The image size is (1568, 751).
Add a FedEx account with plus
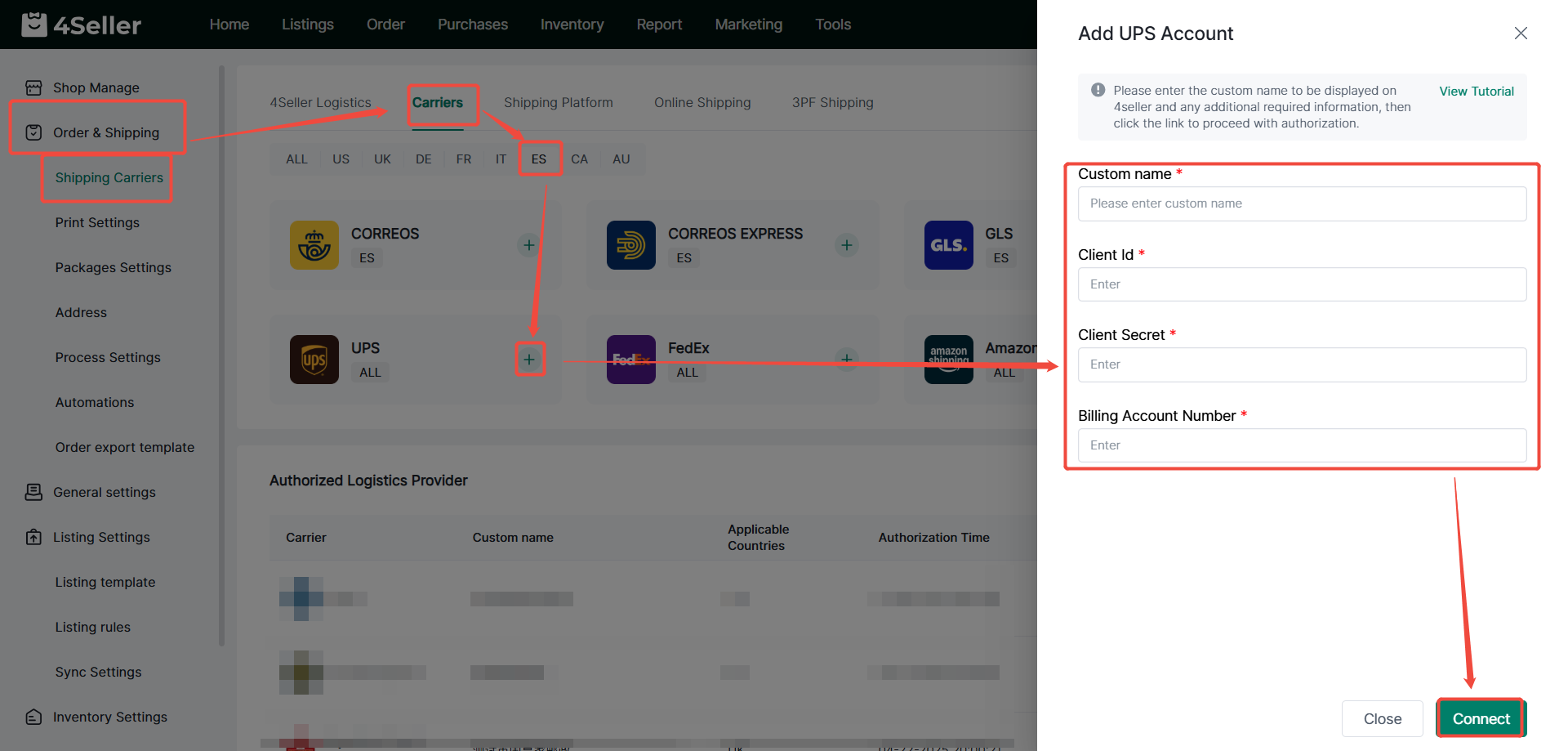pyautogui.click(x=847, y=358)
